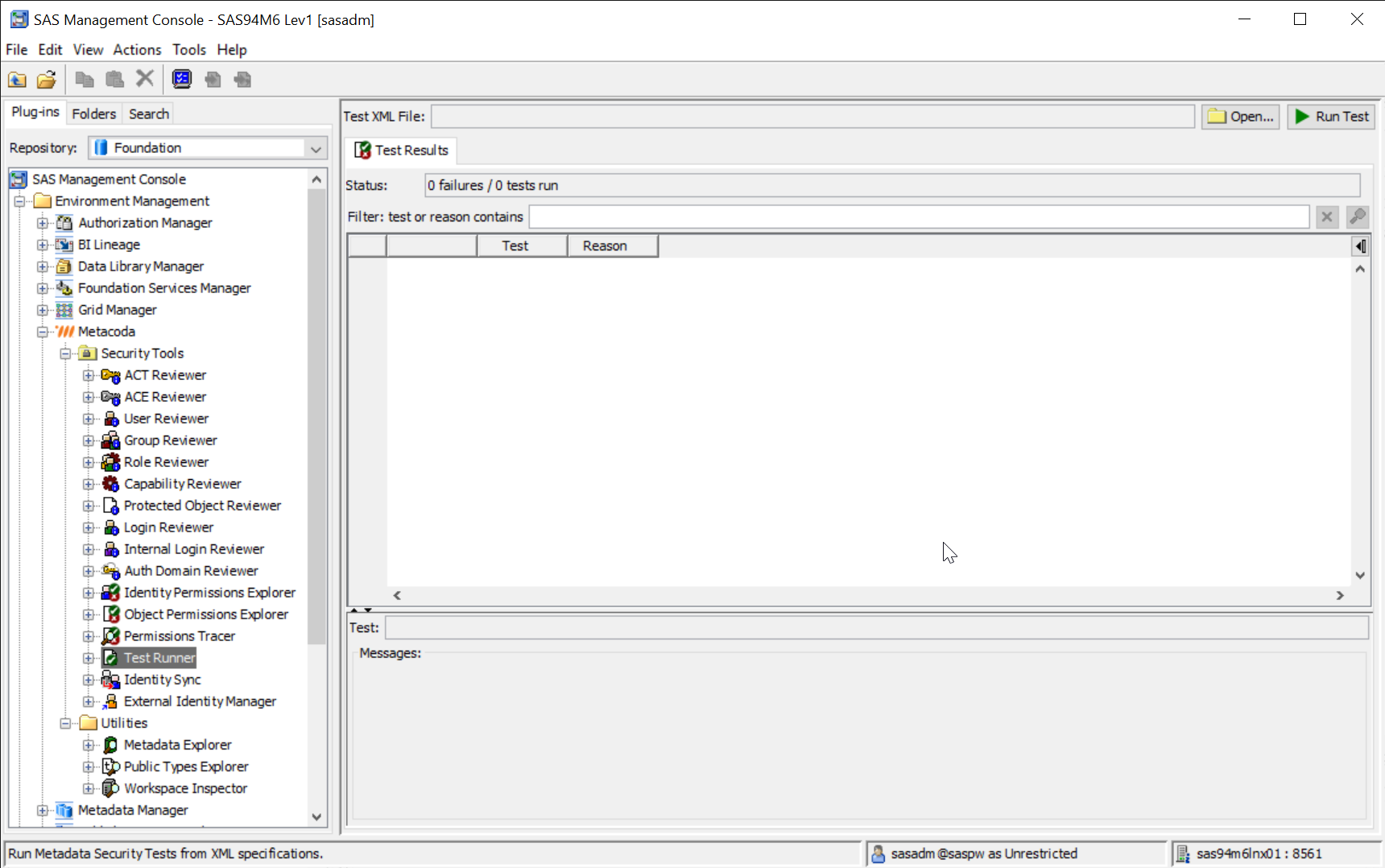Collapse the Metacoda tree node
The width and height of the screenshot is (1385, 868).
[43, 332]
